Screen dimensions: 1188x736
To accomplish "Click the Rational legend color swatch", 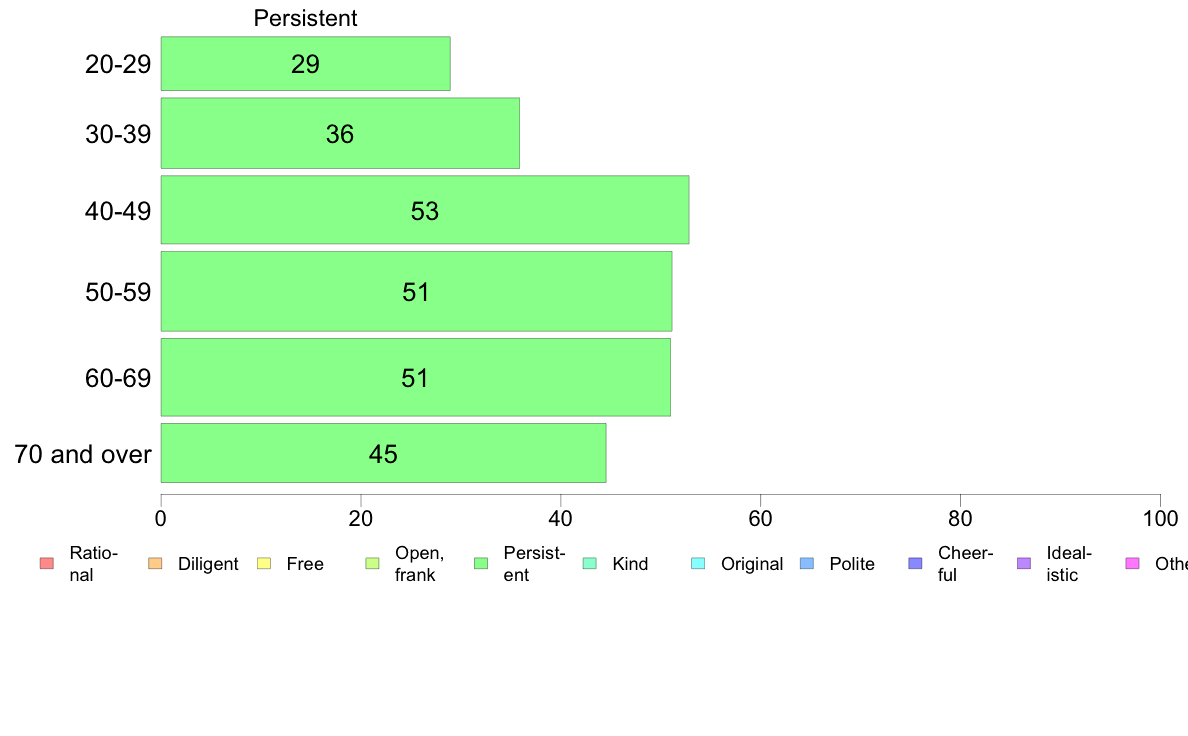I will (x=47, y=563).
